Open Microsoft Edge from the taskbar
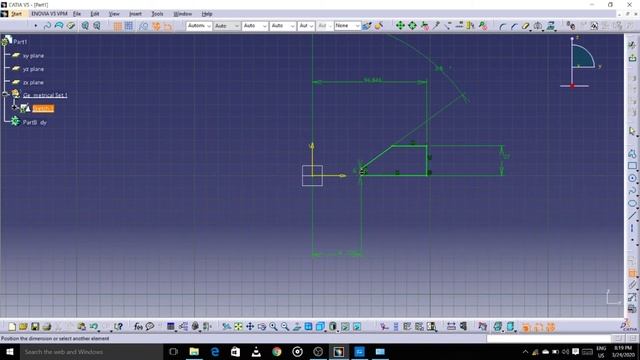 click(215, 351)
